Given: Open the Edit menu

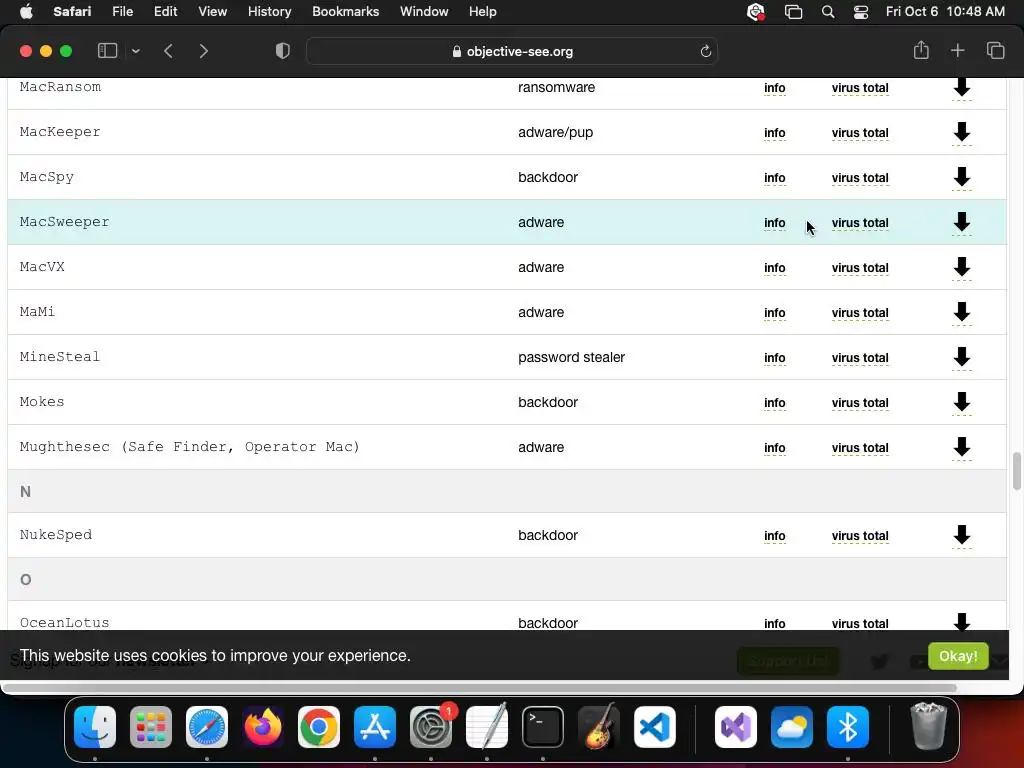Looking at the screenshot, I should pyautogui.click(x=165, y=12).
